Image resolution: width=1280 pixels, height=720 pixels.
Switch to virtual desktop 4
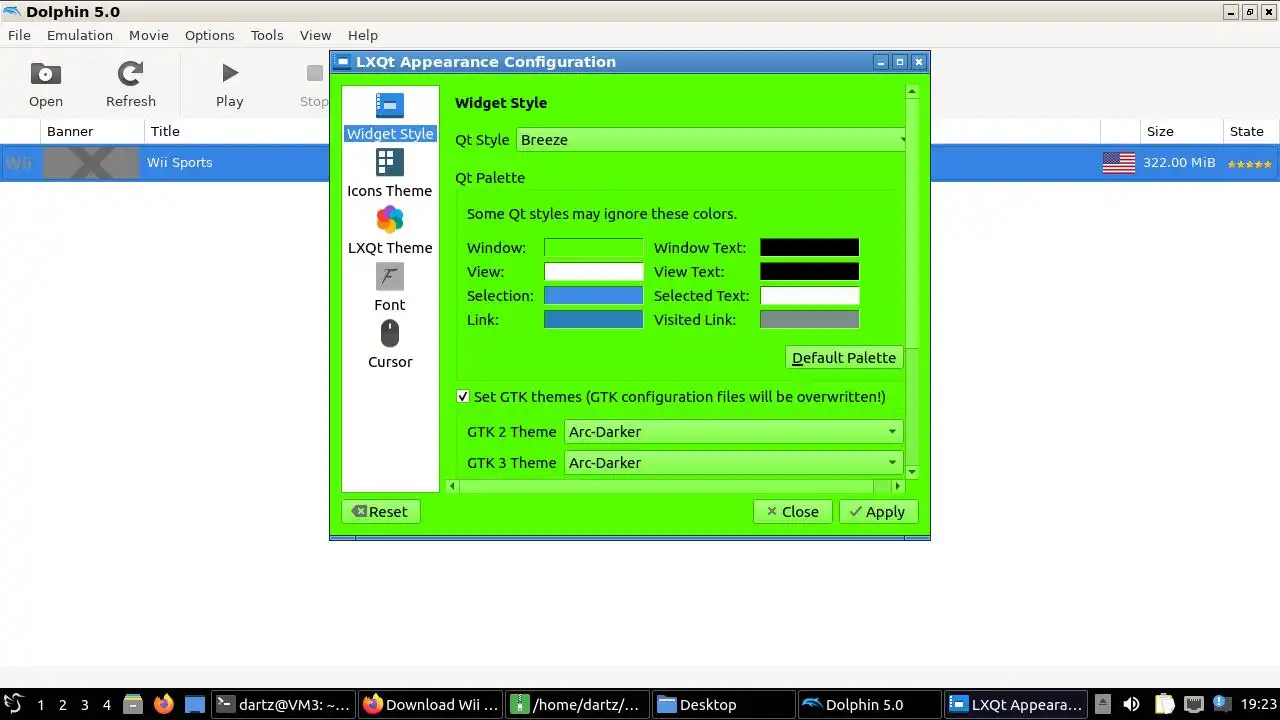click(x=106, y=705)
